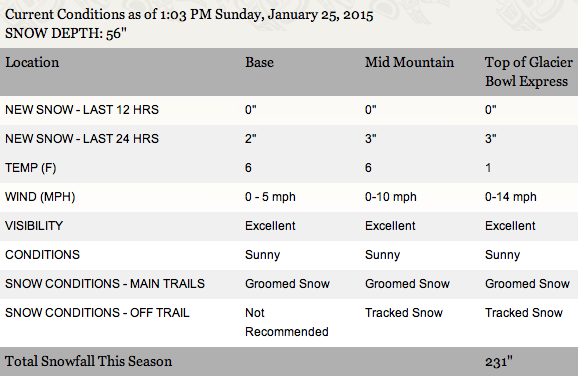Click the TEMP (F) row label

tap(31, 168)
